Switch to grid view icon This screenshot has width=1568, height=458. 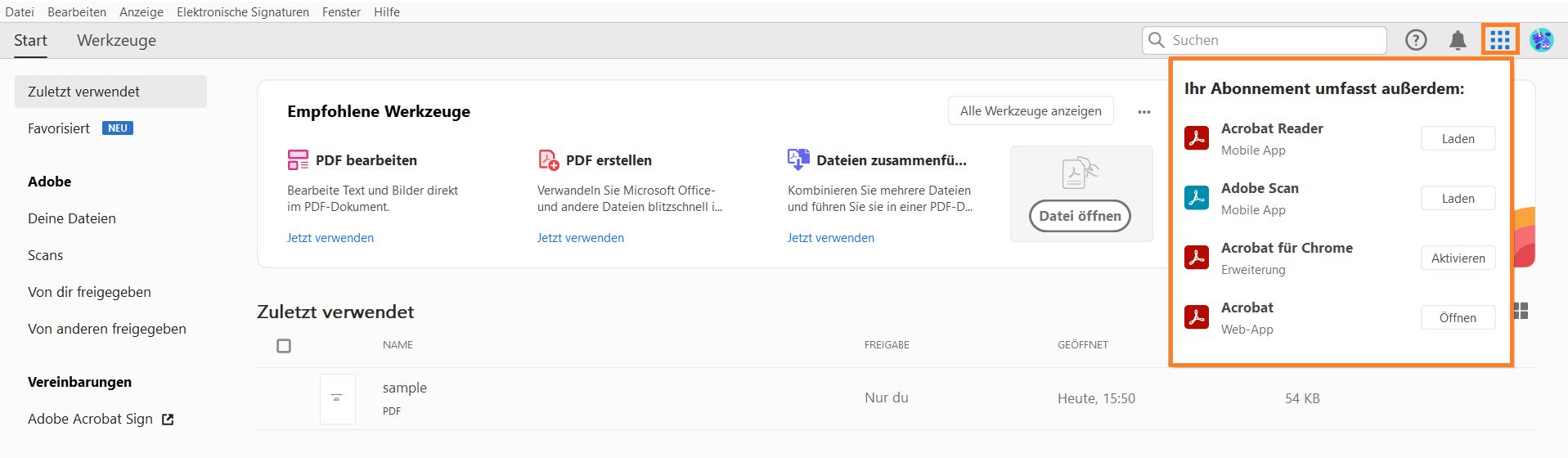(1521, 311)
